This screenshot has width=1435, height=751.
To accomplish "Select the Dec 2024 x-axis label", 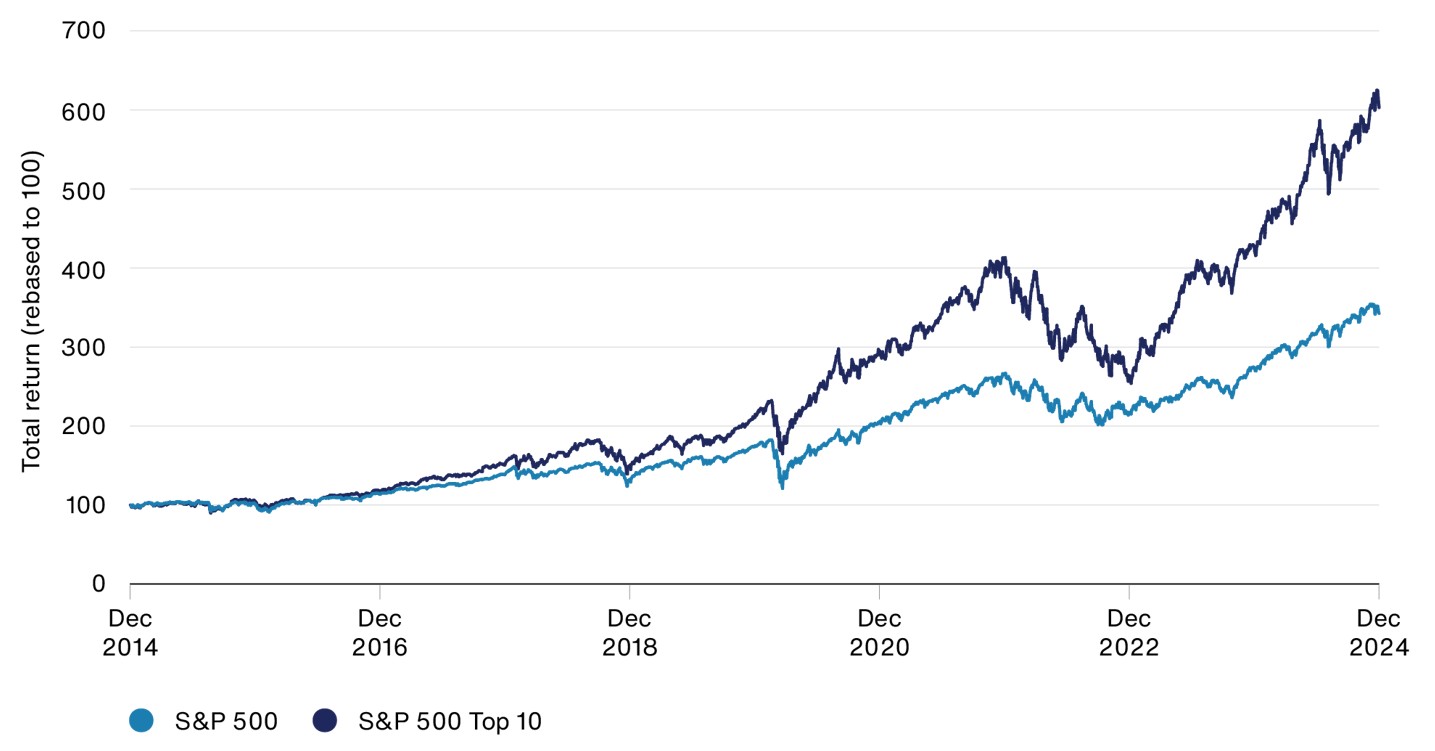I will (1378, 633).
